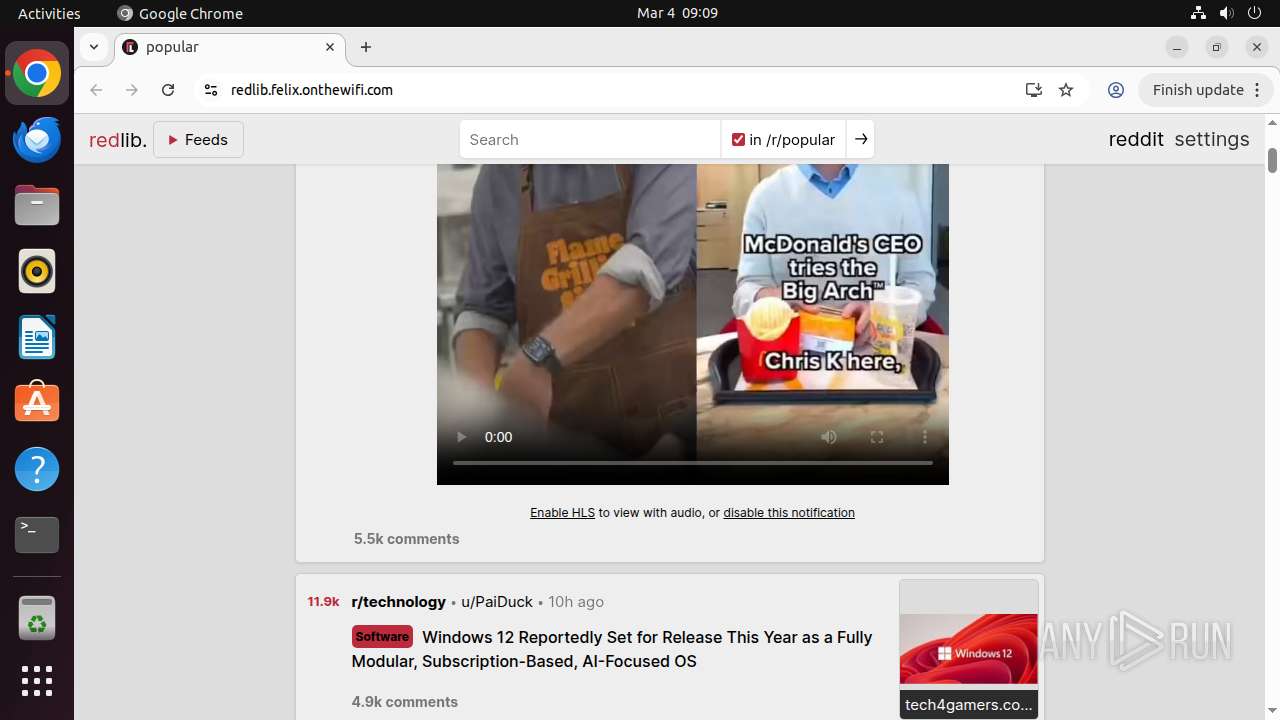Enter fullscreen on the video
Viewport: 1280px width, 720px height.
click(877, 437)
